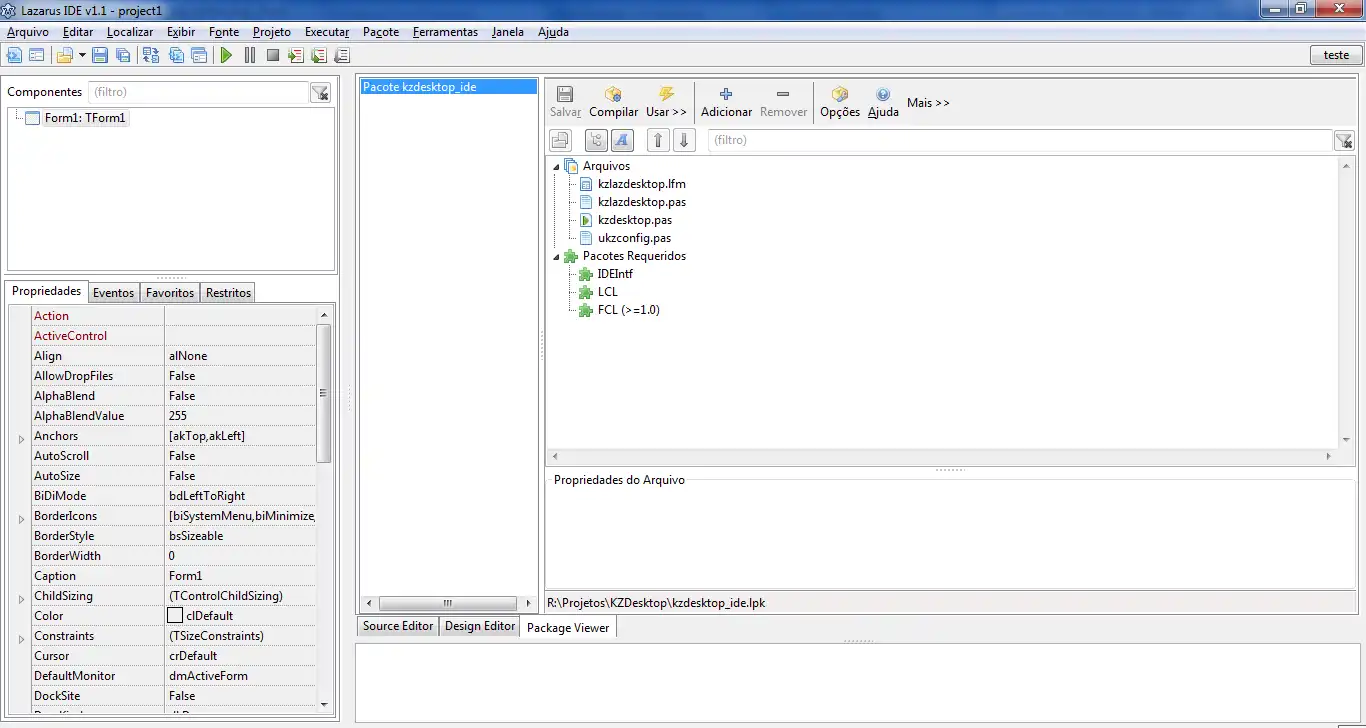Expand the Constraints property

tap(20, 639)
